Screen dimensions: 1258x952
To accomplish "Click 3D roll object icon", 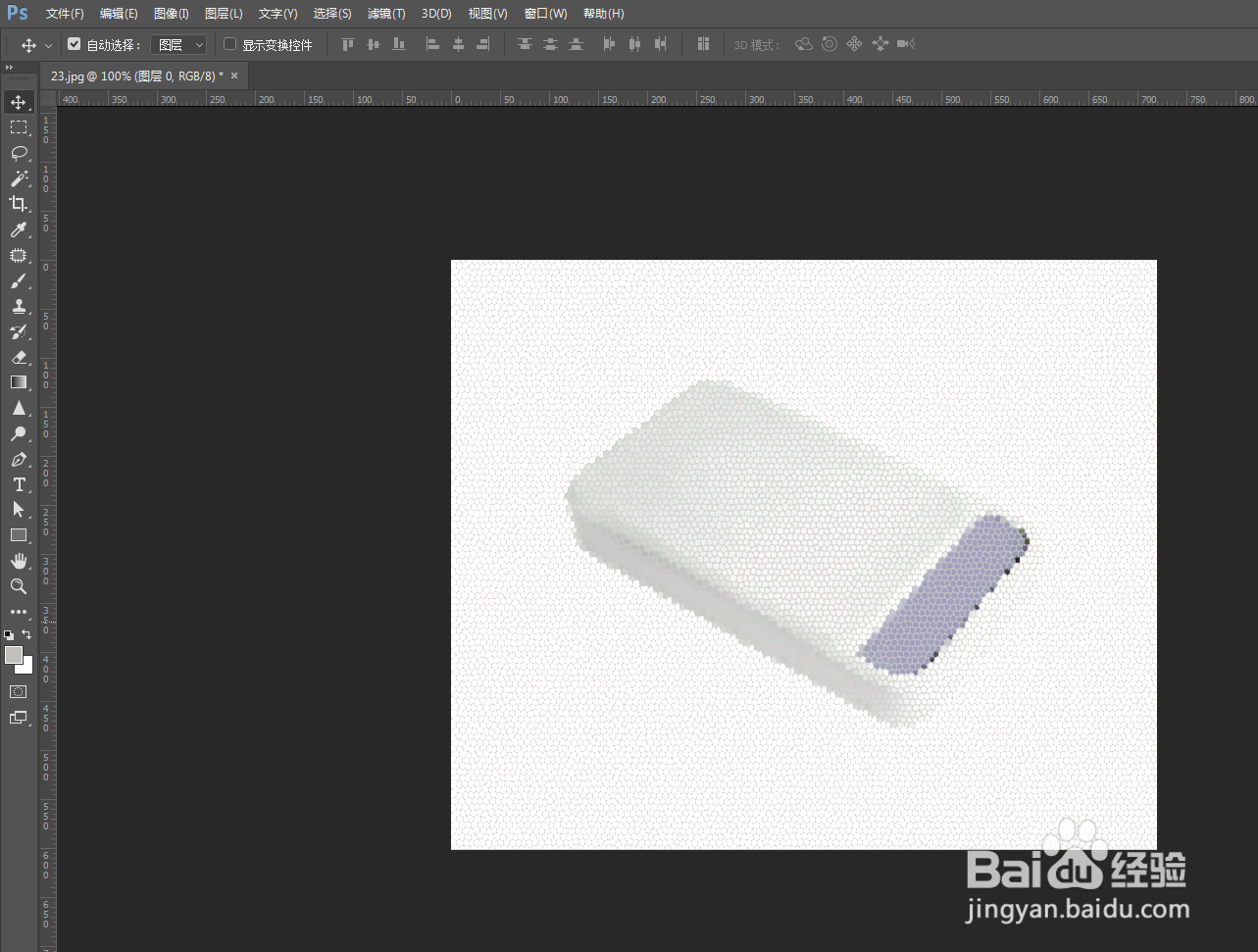I will click(x=830, y=44).
